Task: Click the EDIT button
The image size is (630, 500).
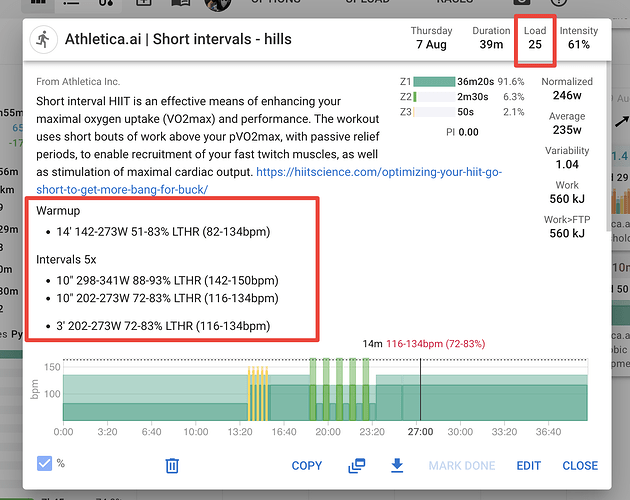Action: [x=528, y=465]
